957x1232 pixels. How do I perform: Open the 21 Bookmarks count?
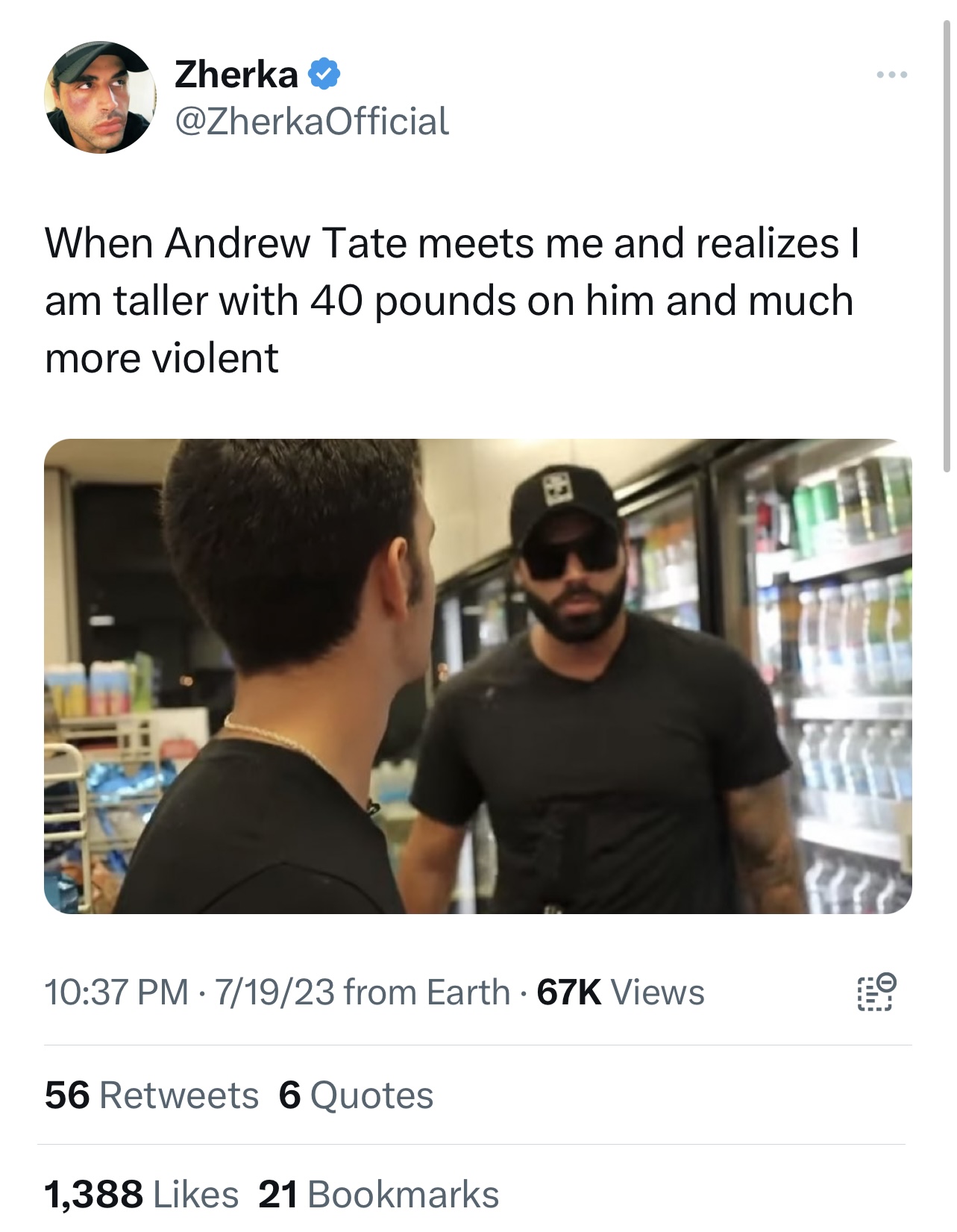[378, 1194]
